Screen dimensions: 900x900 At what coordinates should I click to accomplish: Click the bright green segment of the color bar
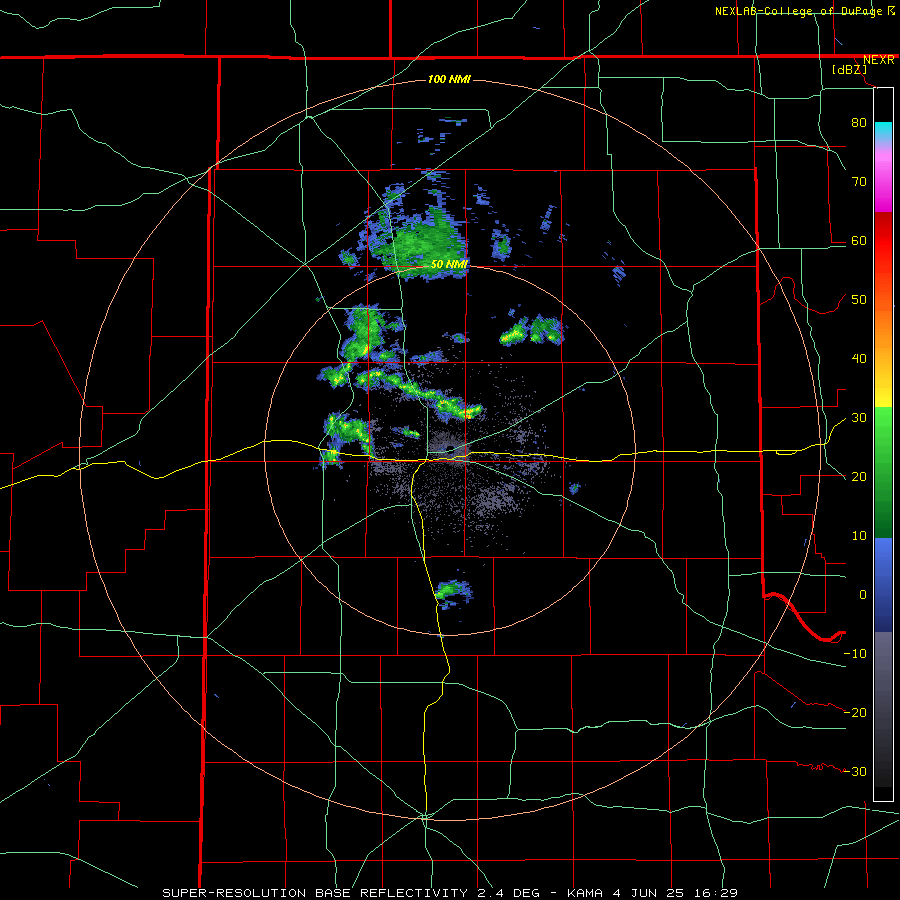coord(883,428)
